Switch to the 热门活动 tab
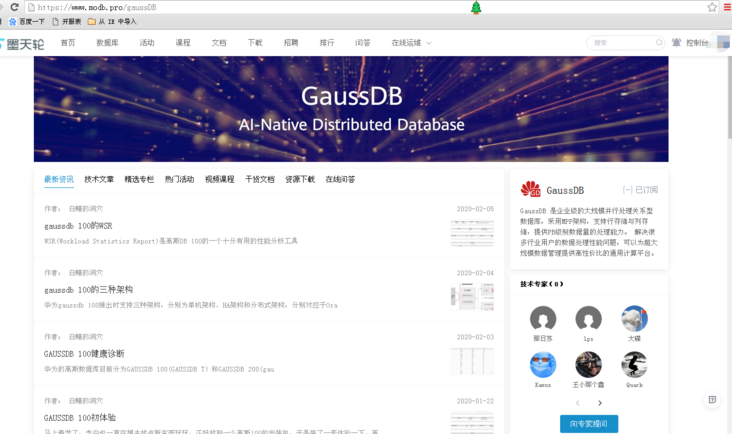 tap(179, 179)
